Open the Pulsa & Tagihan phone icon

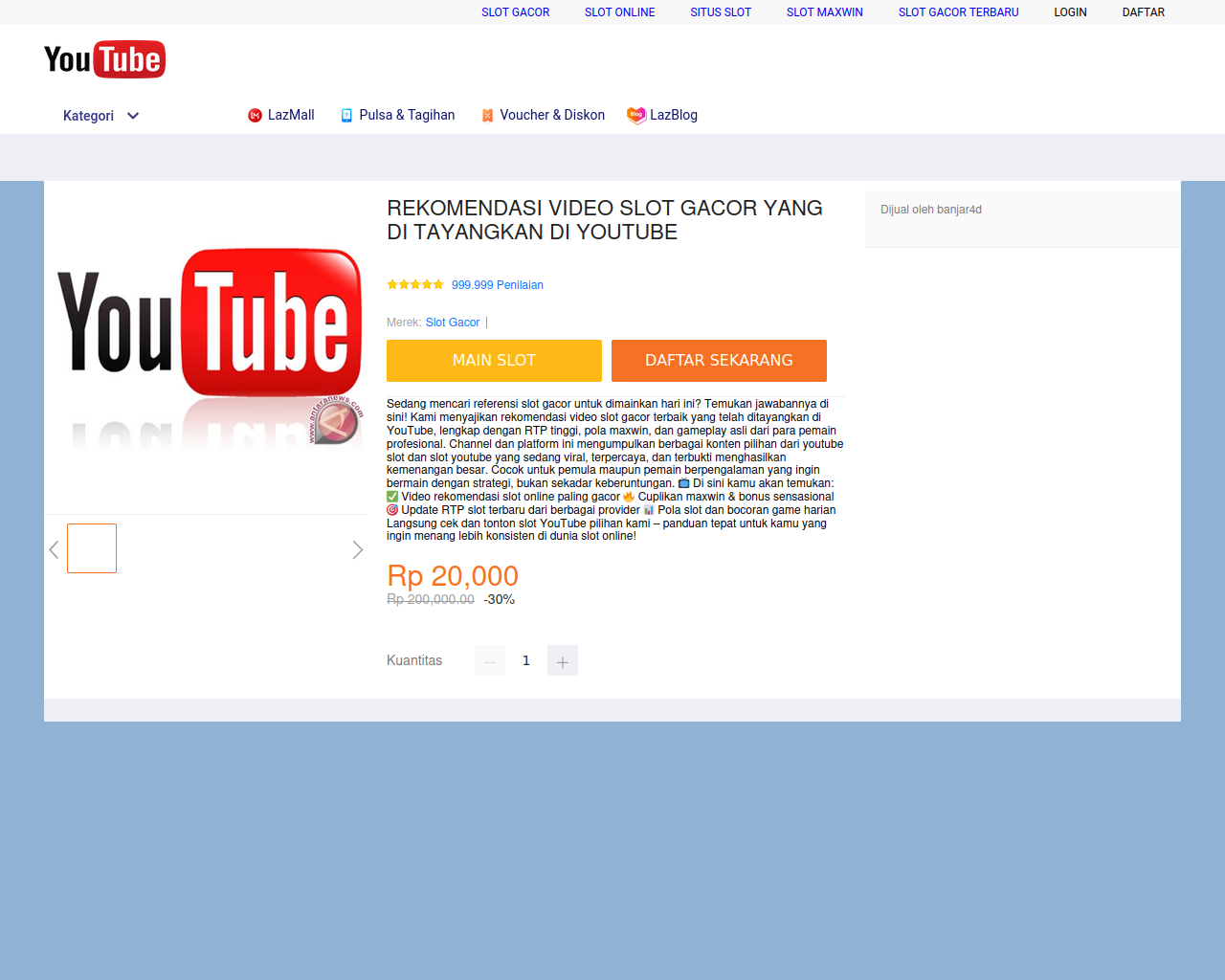point(347,115)
